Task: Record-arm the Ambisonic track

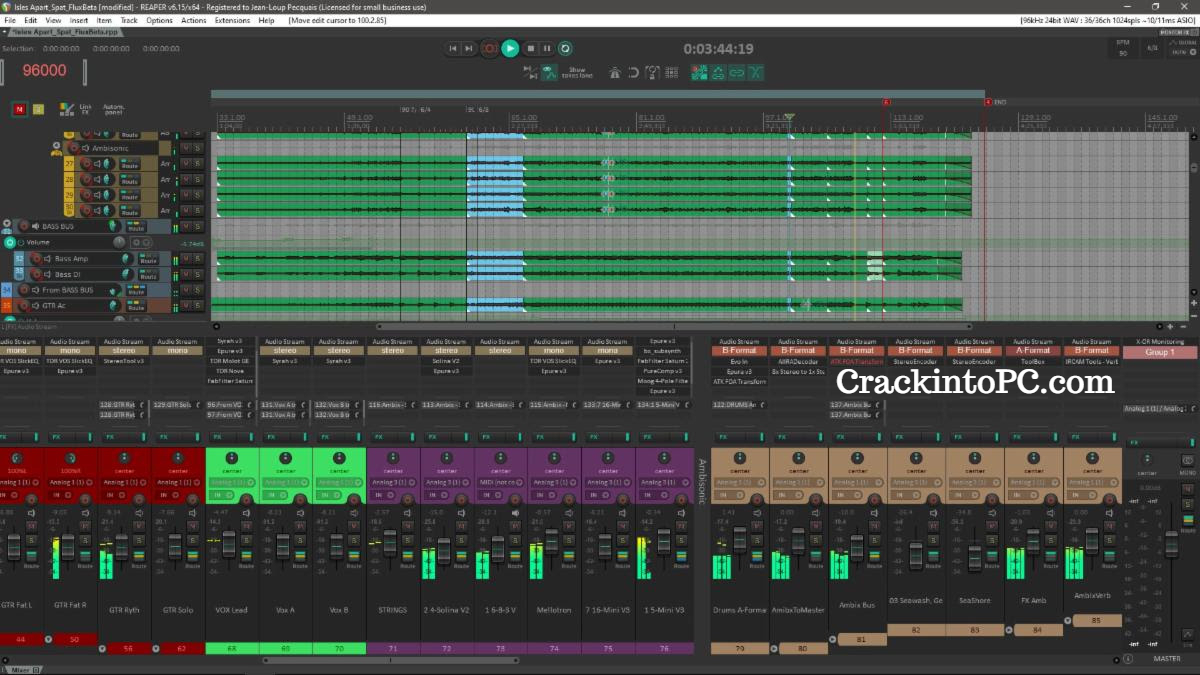Action: tap(72, 148)
